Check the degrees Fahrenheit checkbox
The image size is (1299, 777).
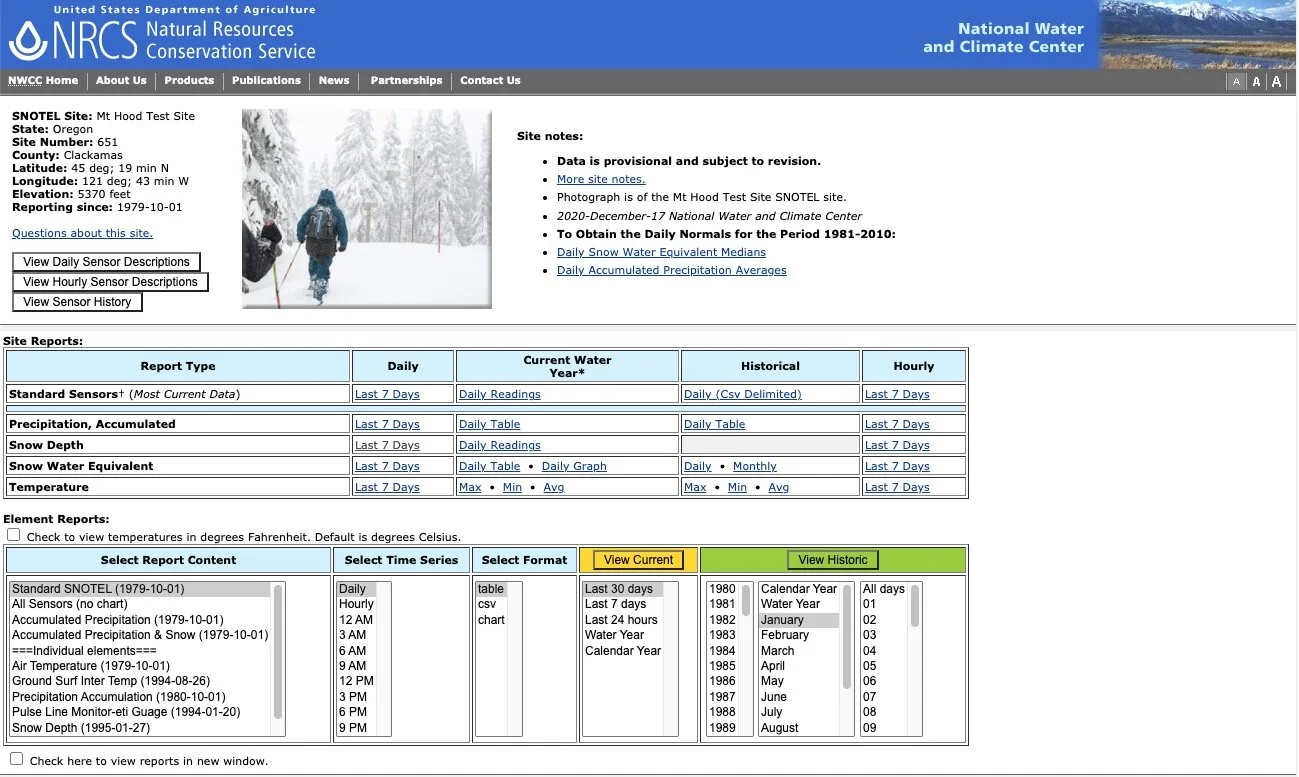(x=14, y=535)
